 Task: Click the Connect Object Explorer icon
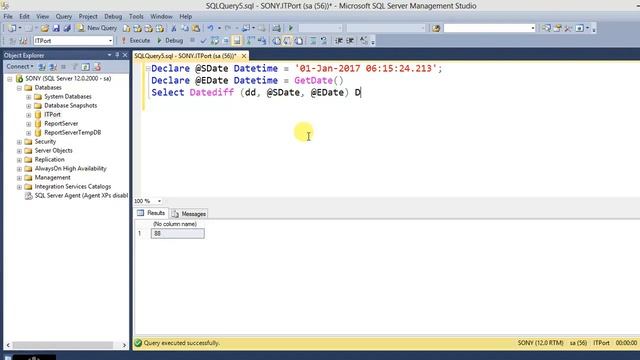click(x=42, y=67)
